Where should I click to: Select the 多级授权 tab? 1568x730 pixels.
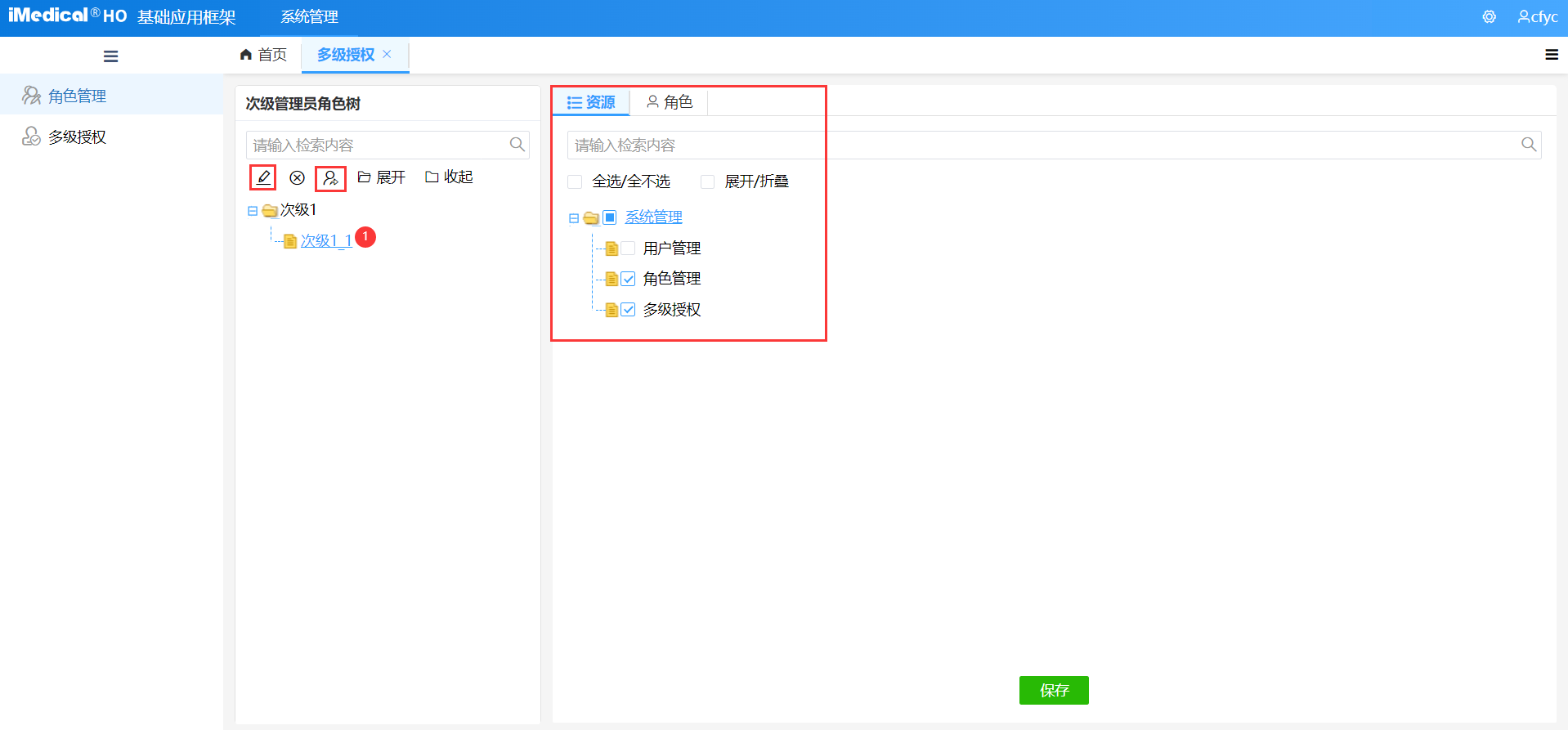(346, 55)
